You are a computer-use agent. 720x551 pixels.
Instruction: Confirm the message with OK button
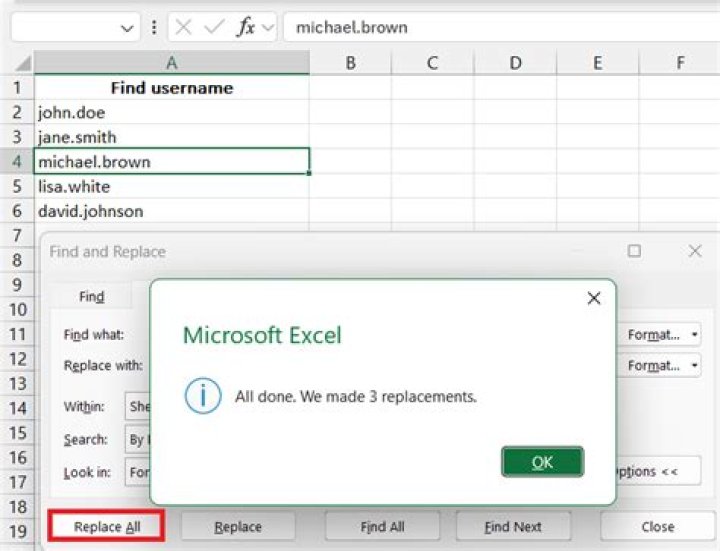coord(542,462)
